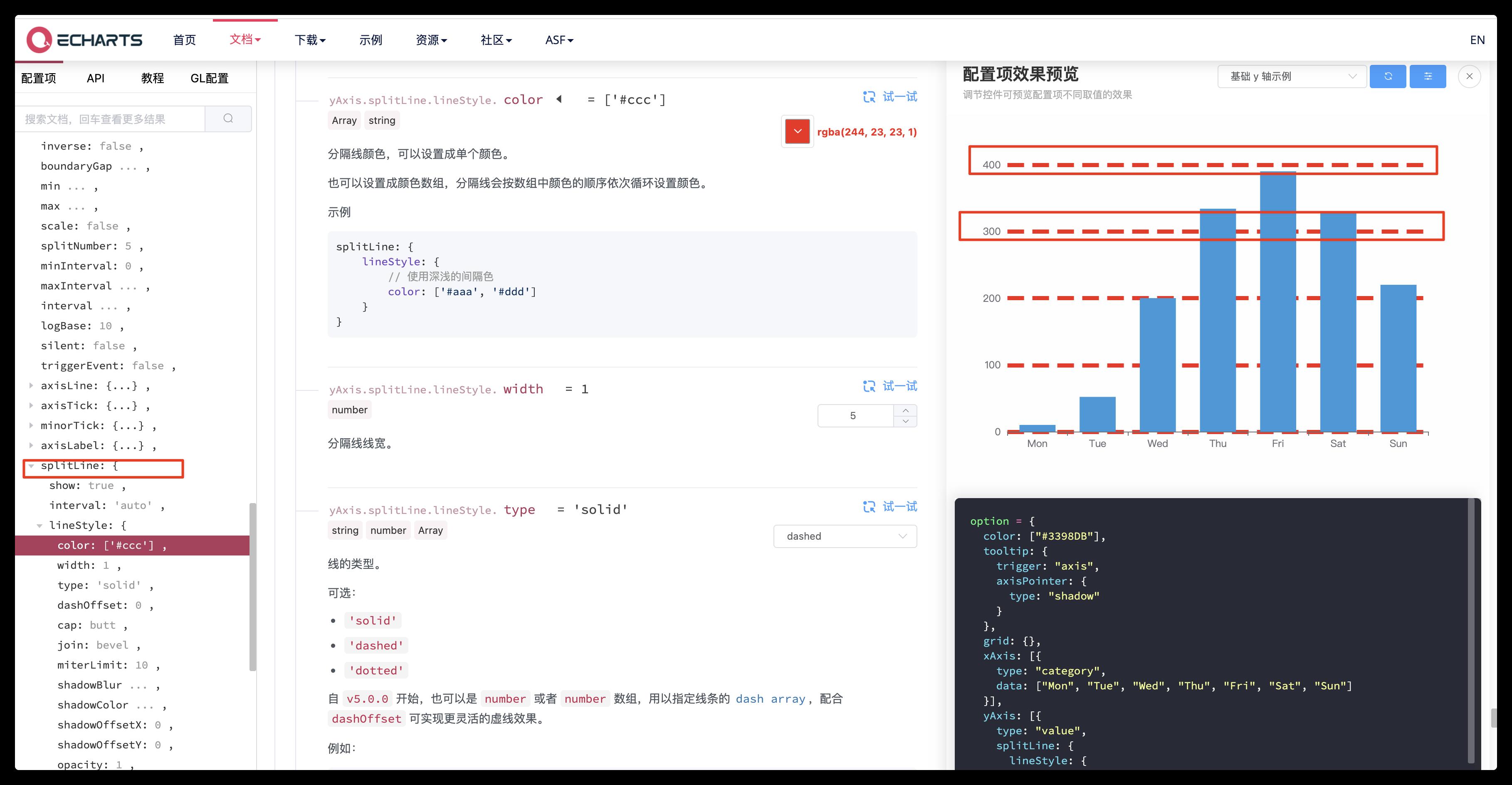Switch to the GL配置 tab
The image size is (1512, 785).
[210, 78]
